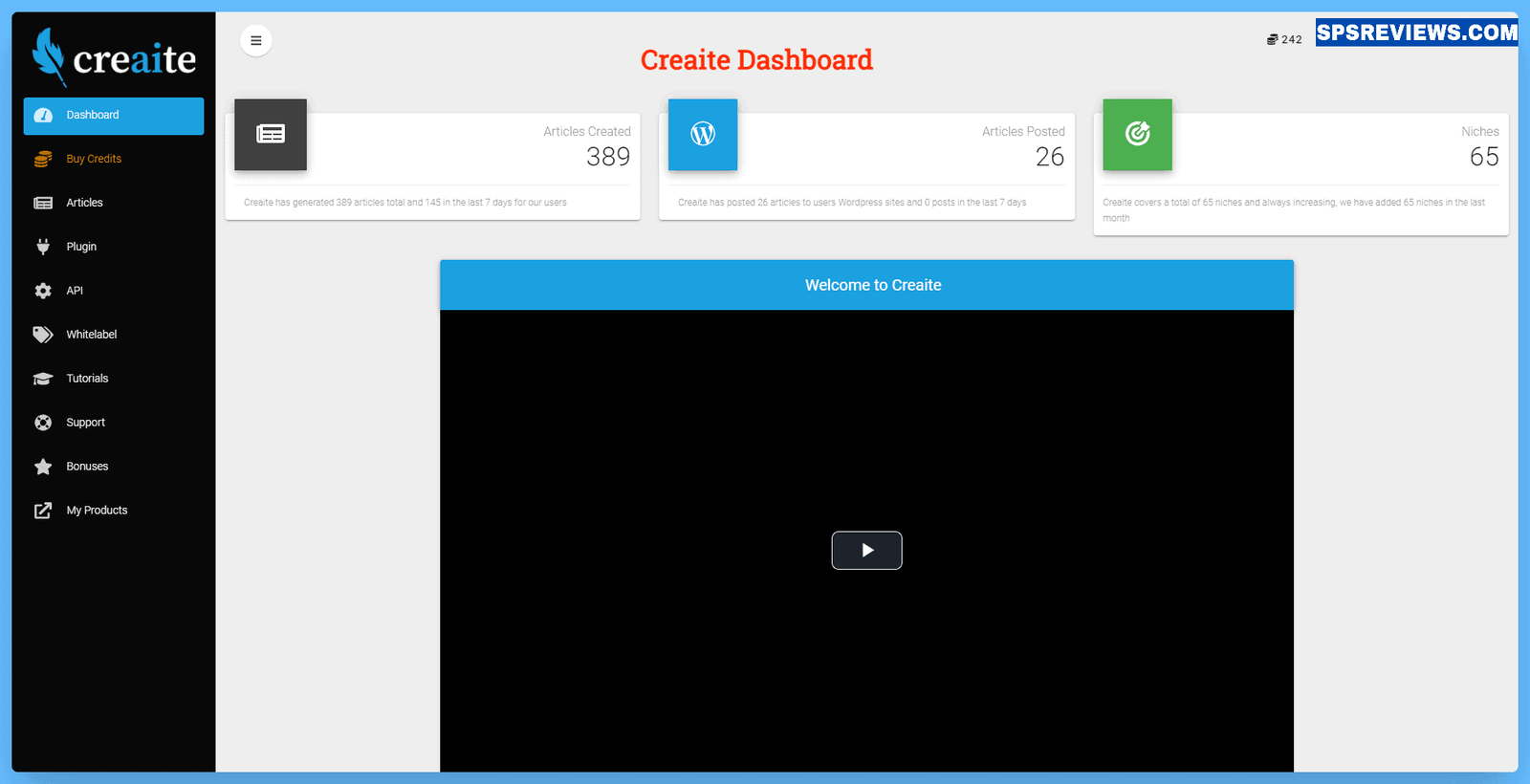Click the Niches card label
Viewport: 1530px width, 784px height.
pyautogui.click(x=1480, y=132)
